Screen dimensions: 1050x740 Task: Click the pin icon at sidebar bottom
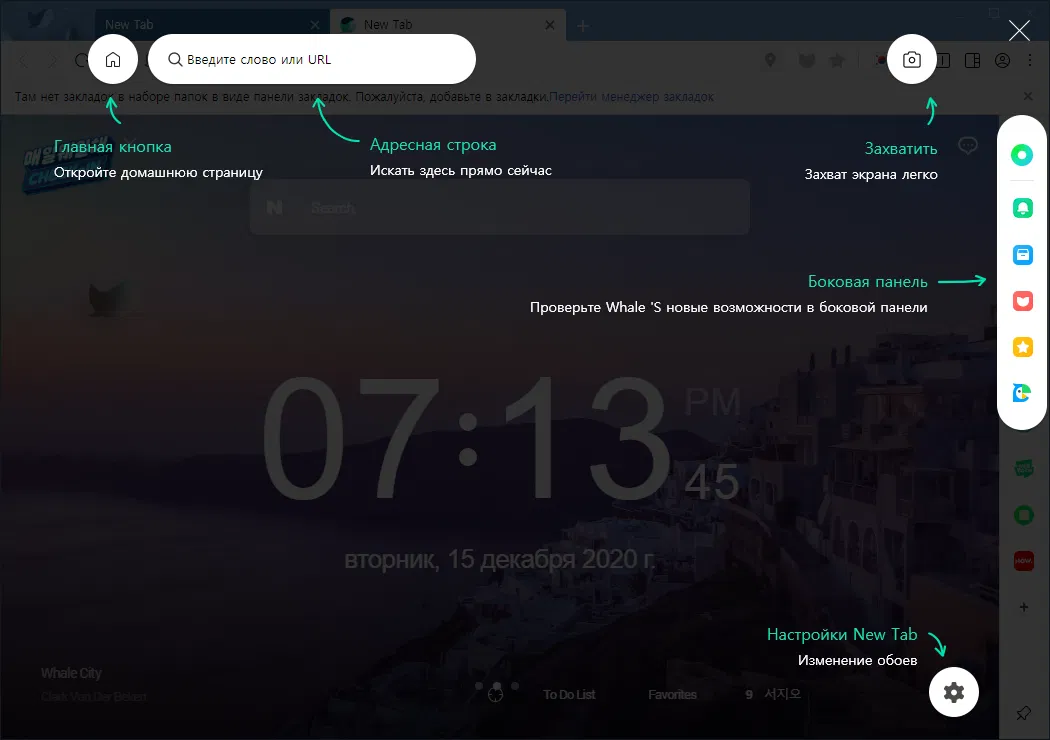pos(1023,714)
